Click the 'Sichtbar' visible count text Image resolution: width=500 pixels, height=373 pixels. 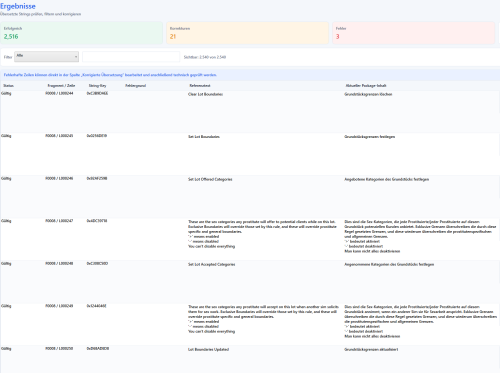(x=205, y=57)
